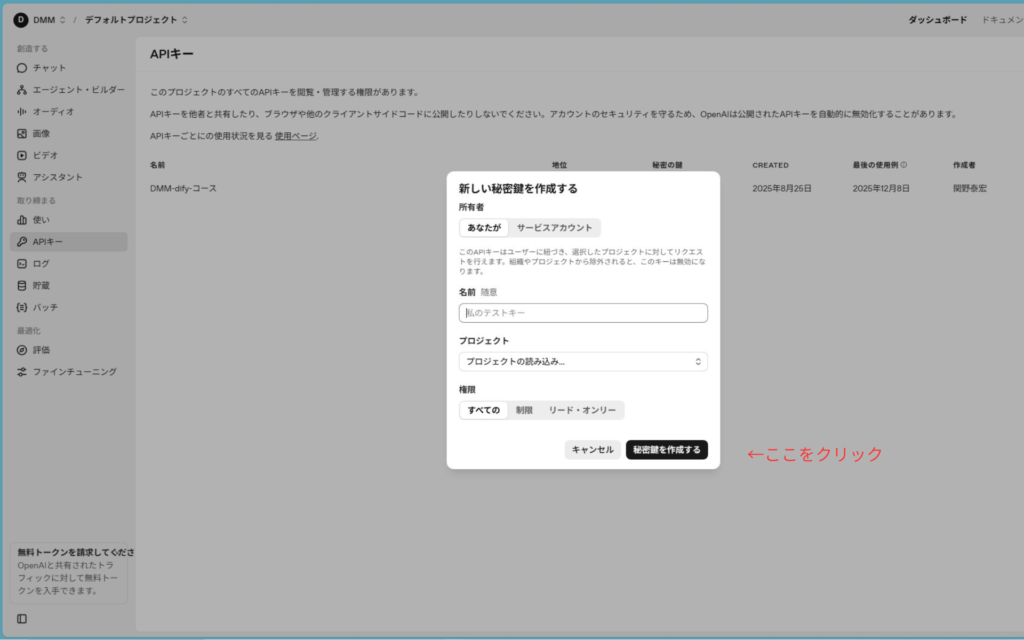1024x640 pixels.
Task: Click the ビデオ video icon
Action: [22, 155]
